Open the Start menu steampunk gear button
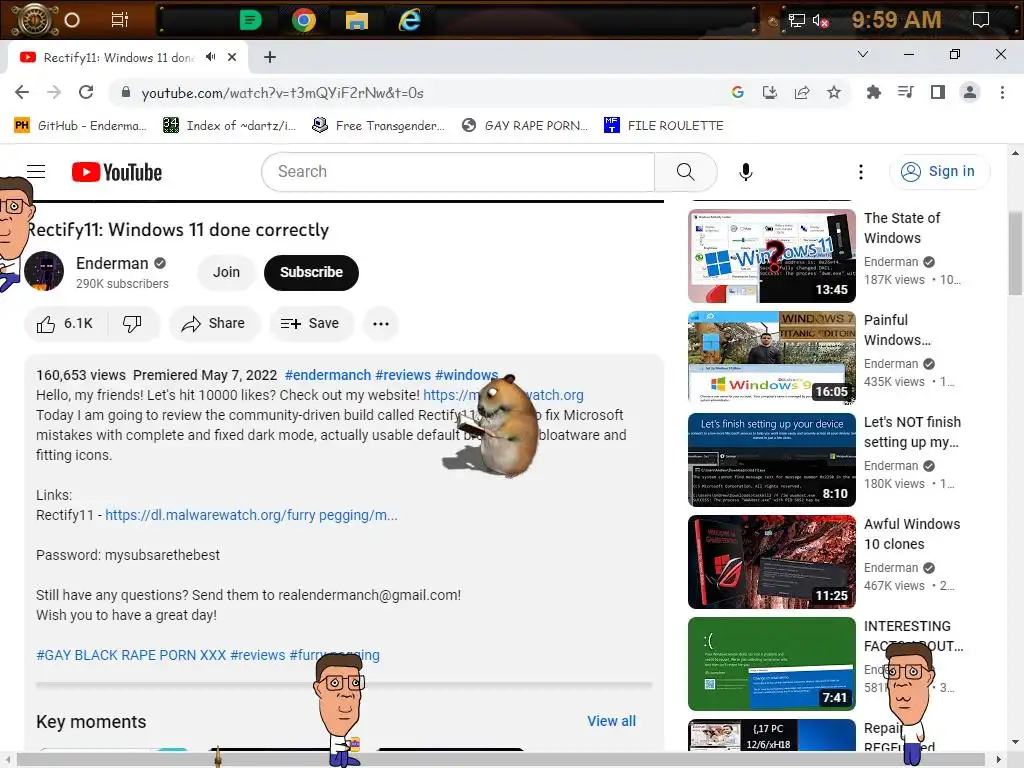This screenshot has height=768, width=1024. 33,20
